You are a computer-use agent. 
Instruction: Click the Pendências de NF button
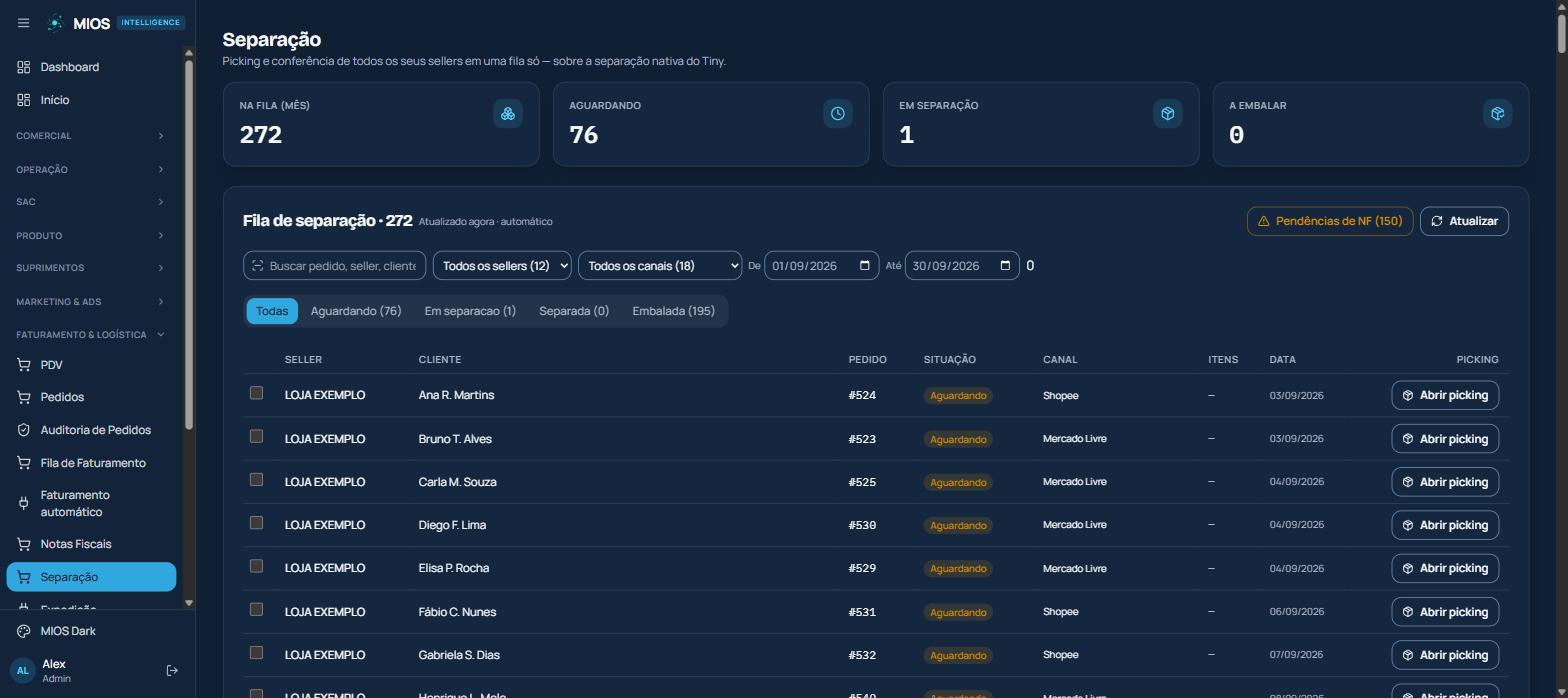pyautogui.click(x=1330, y=221)
